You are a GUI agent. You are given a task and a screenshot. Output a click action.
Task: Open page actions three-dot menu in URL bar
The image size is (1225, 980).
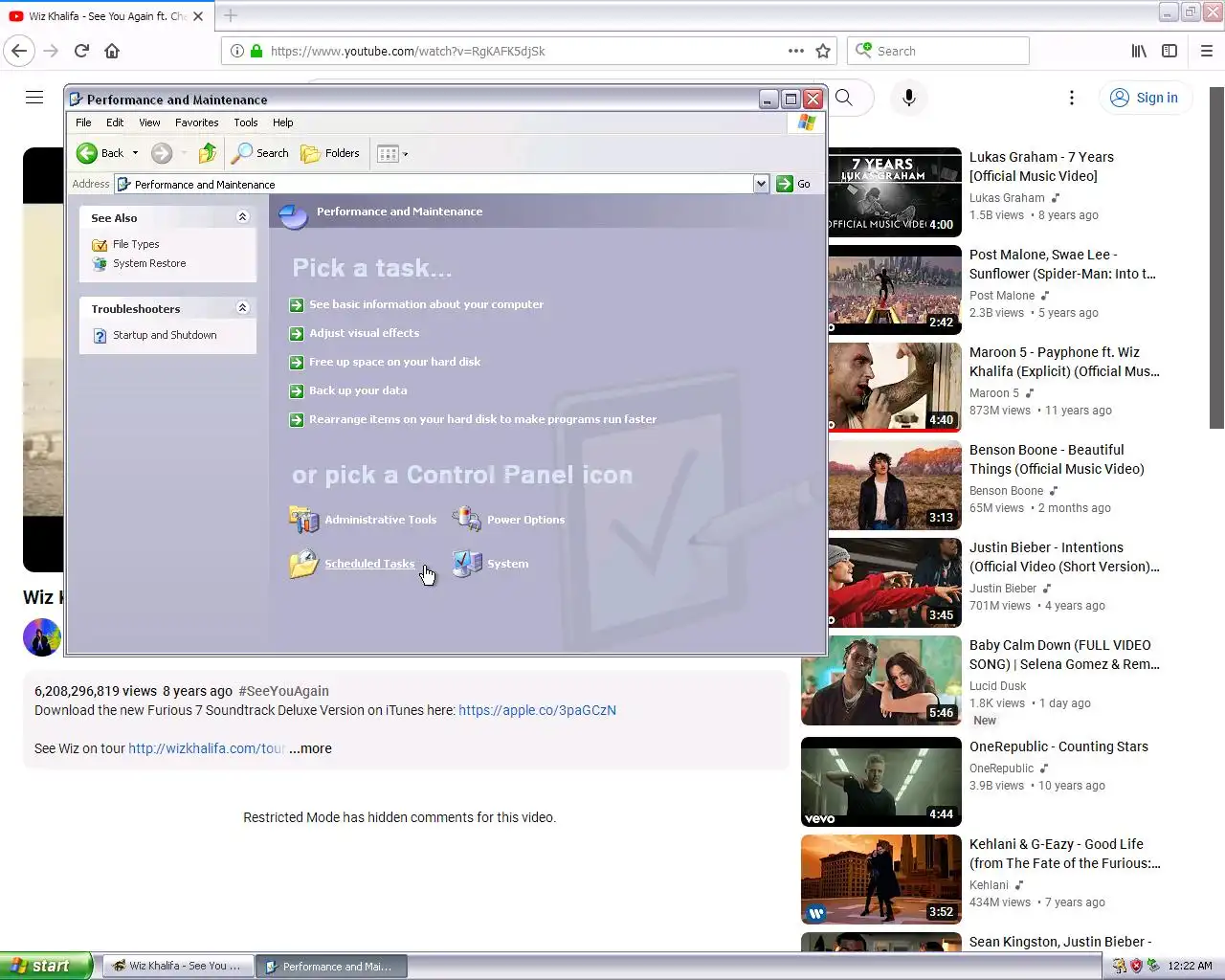pyautogui.click(x=795, y=51)
